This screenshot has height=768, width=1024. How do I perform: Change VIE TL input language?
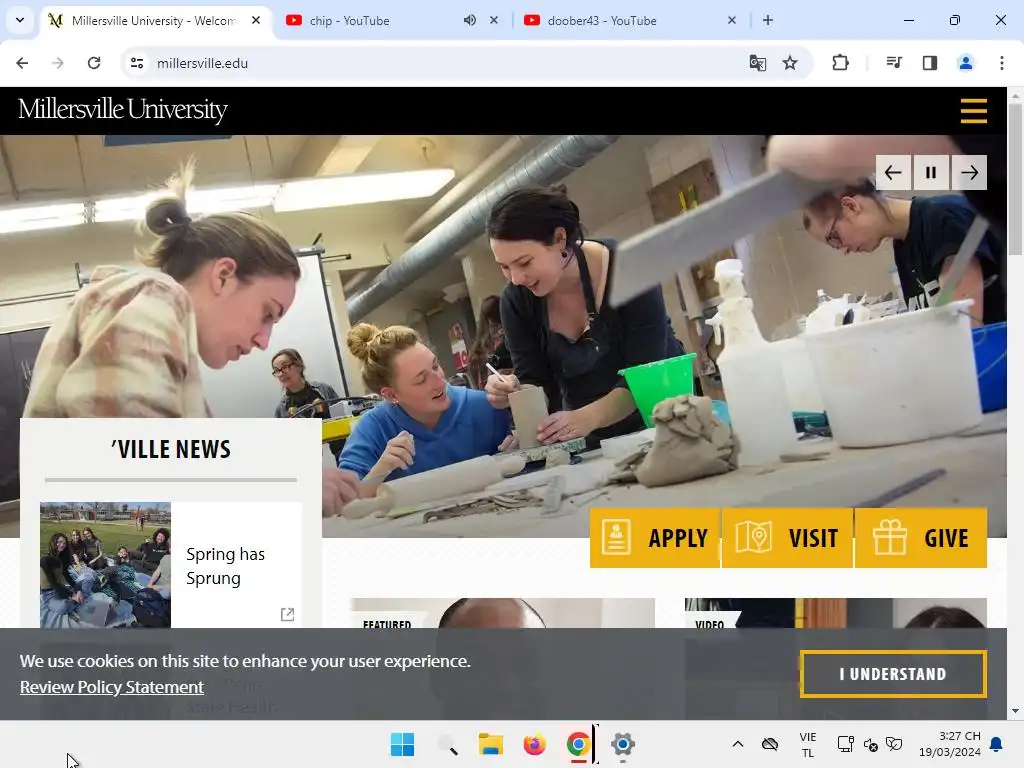[x=808, y=744]
